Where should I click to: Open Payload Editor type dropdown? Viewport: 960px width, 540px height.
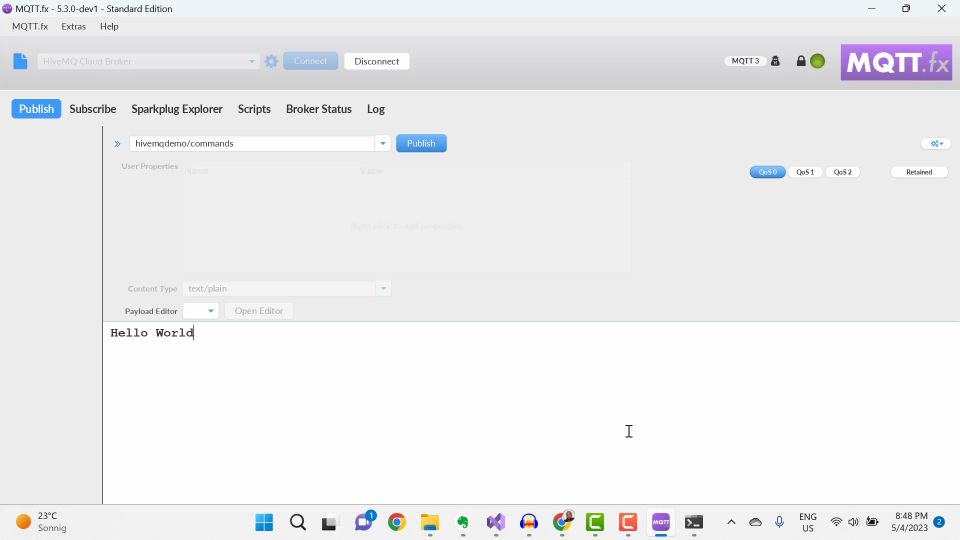click(x=201, y=311)
